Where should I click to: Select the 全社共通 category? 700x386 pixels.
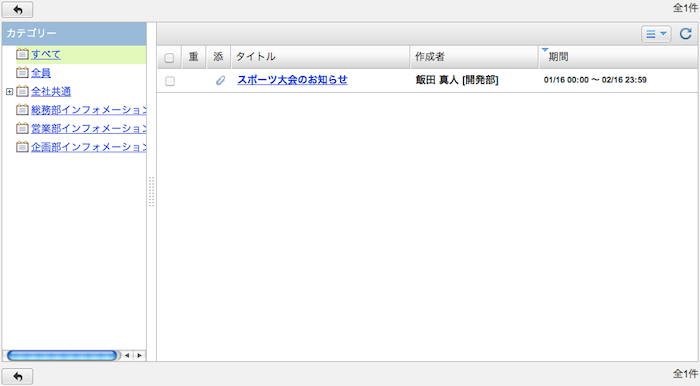tap(51, 91)
